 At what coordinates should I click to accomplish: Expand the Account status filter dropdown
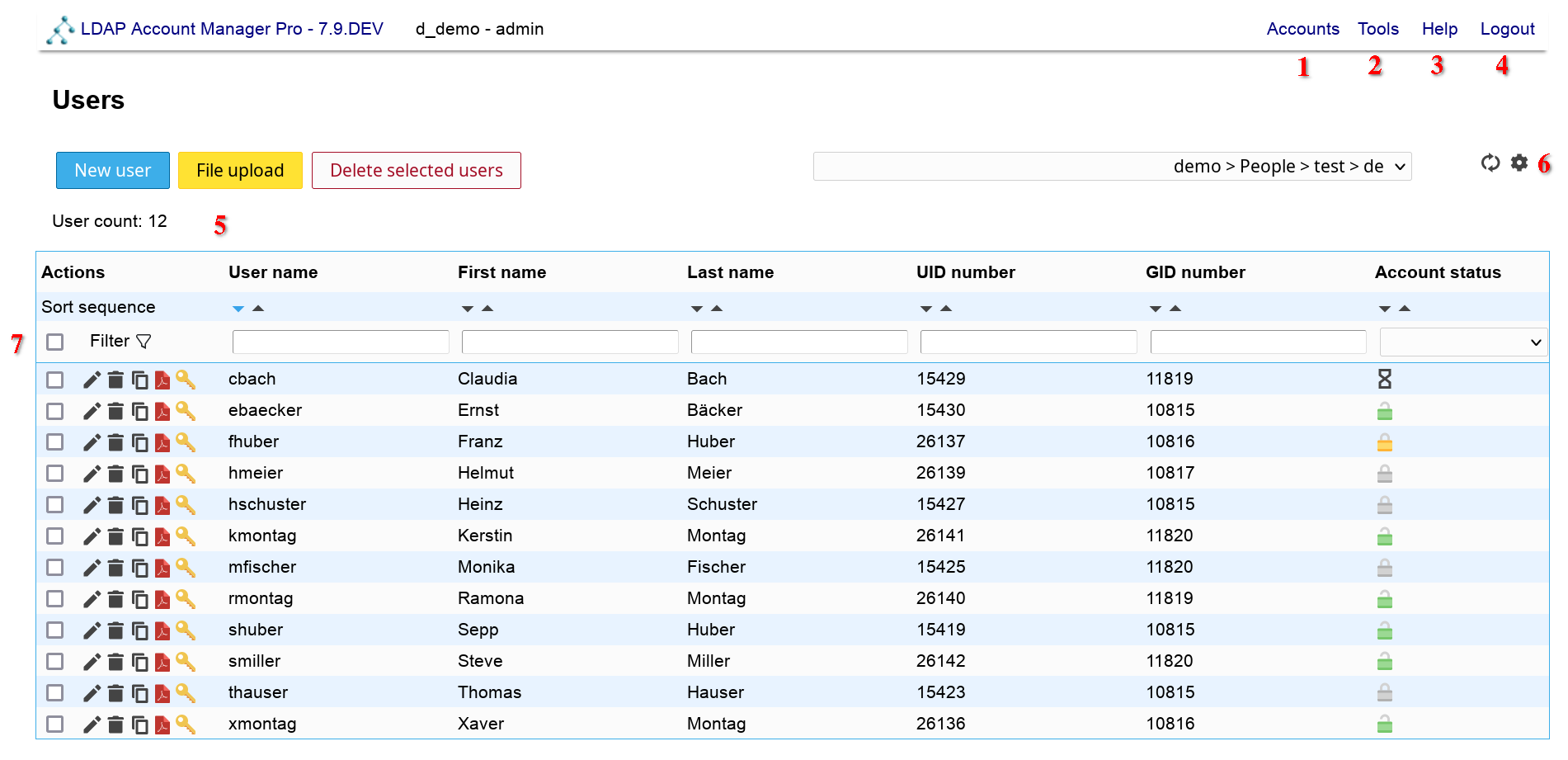(1462, 342)
